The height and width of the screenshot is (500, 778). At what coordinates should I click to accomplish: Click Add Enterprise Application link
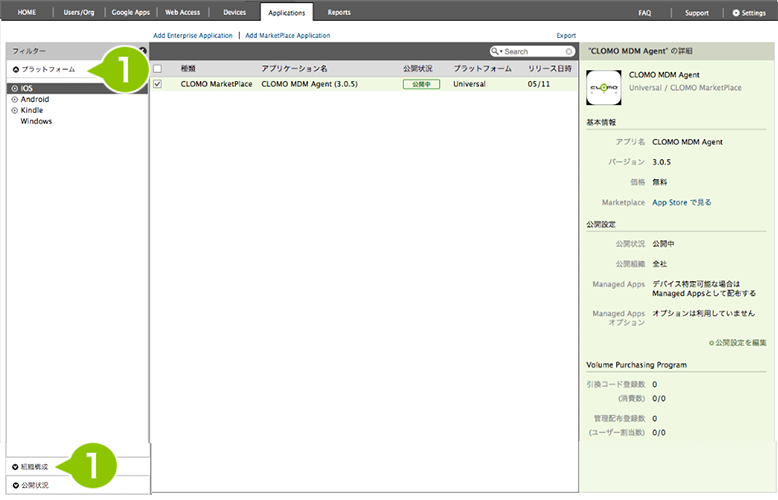[x=193, y=35]
